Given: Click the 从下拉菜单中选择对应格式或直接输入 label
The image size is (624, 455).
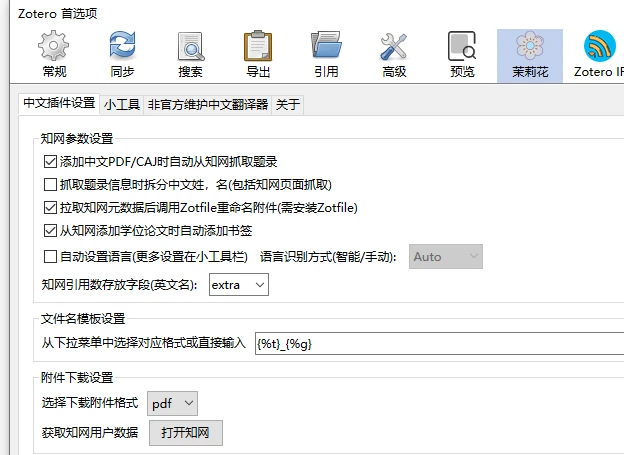Looking at the screenshot, I should (x=144, y=343).
